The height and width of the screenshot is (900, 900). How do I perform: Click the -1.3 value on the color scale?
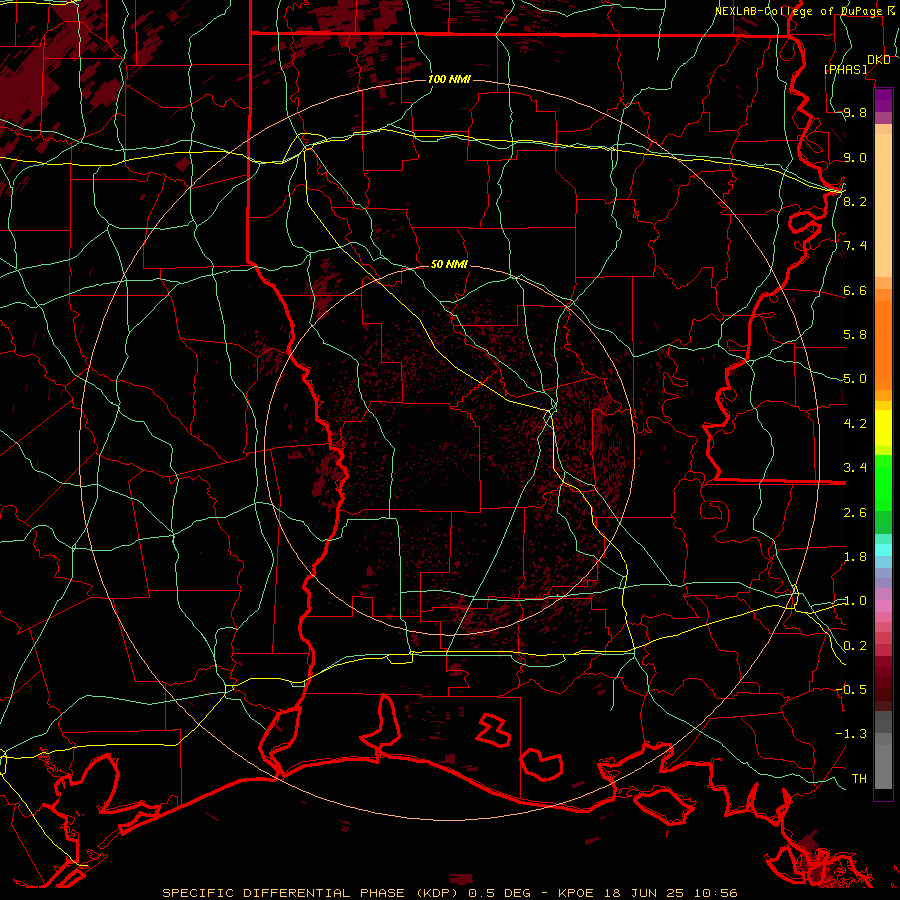pyautogui.click(x=851, y=734)
